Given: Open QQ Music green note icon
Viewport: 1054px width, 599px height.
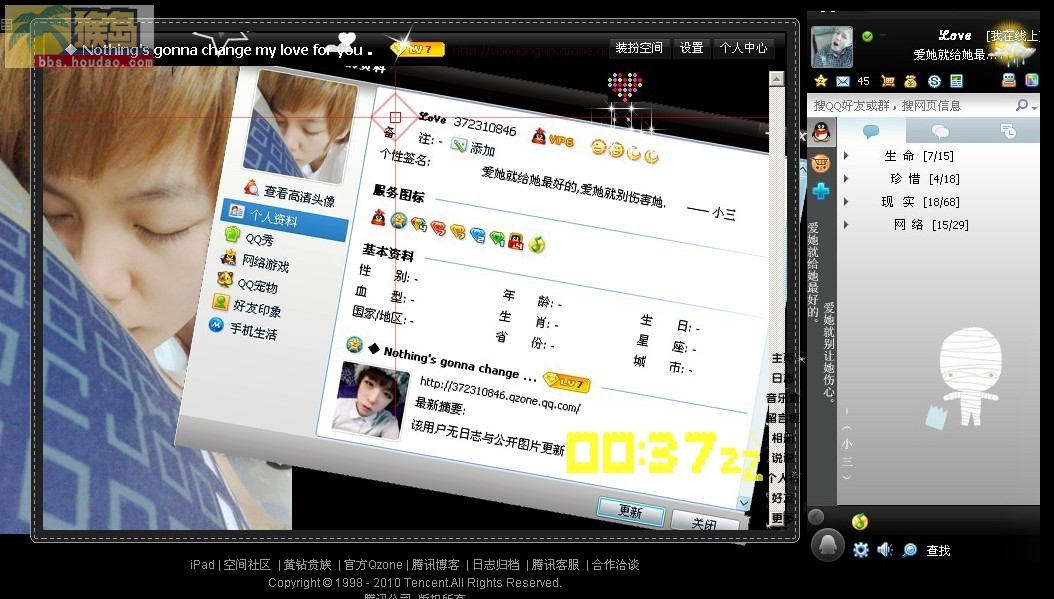Looking at the screenshot, I should [860, 521].
